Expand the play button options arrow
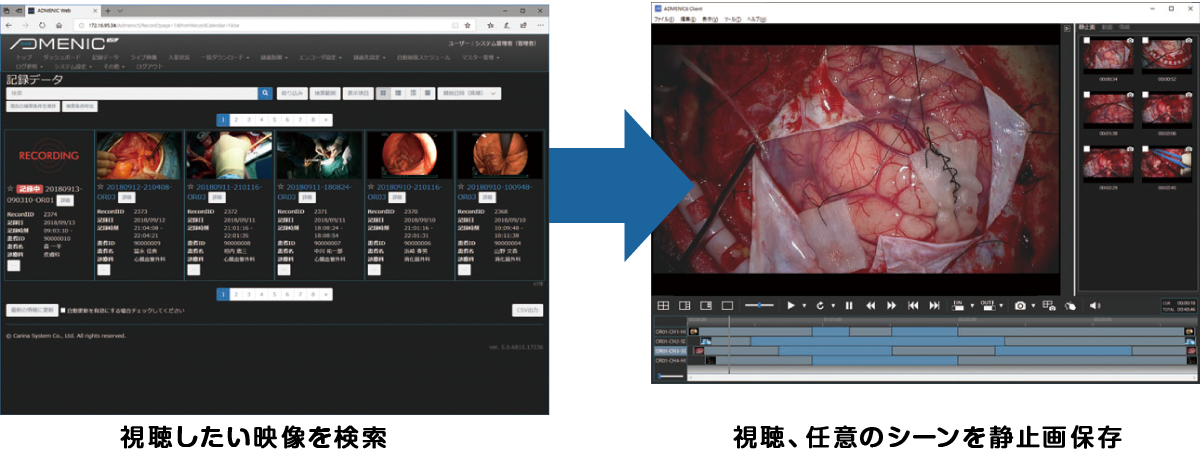1200x453 pixels. [x=803, y=306]
